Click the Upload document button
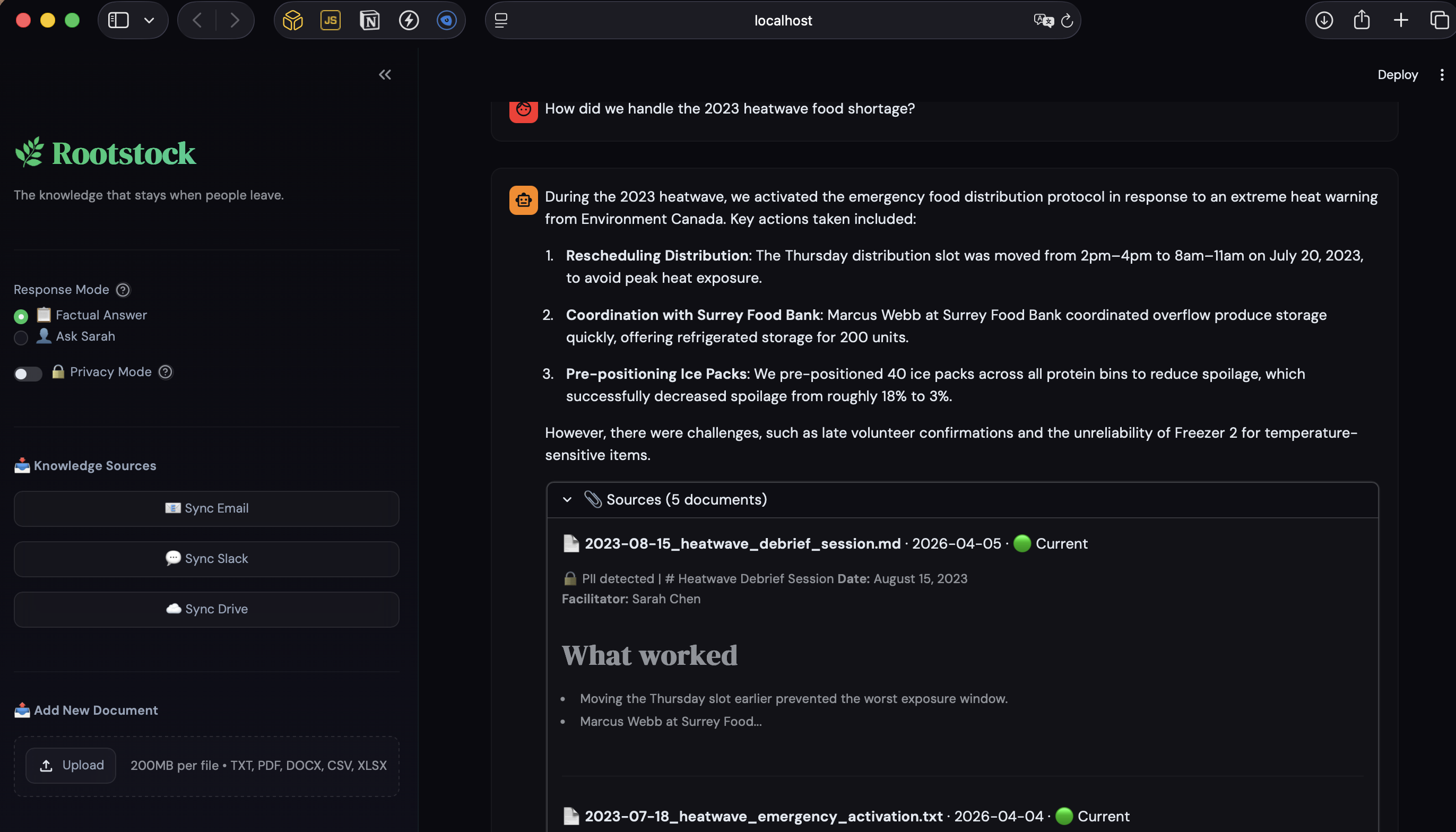Viewport: 1456px width, 832px height. 72,765
